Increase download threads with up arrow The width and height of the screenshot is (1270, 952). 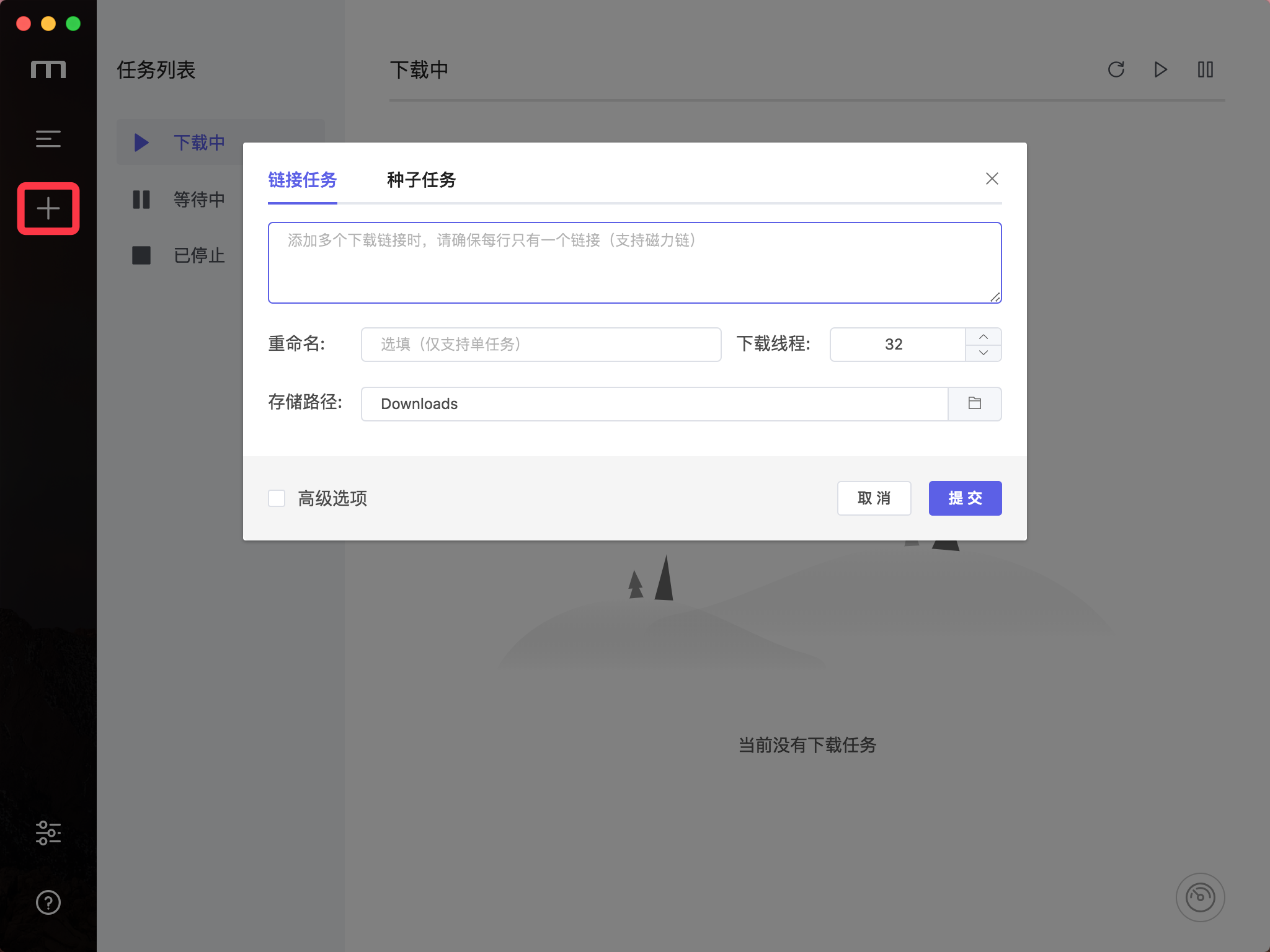(x=984, y=337)
